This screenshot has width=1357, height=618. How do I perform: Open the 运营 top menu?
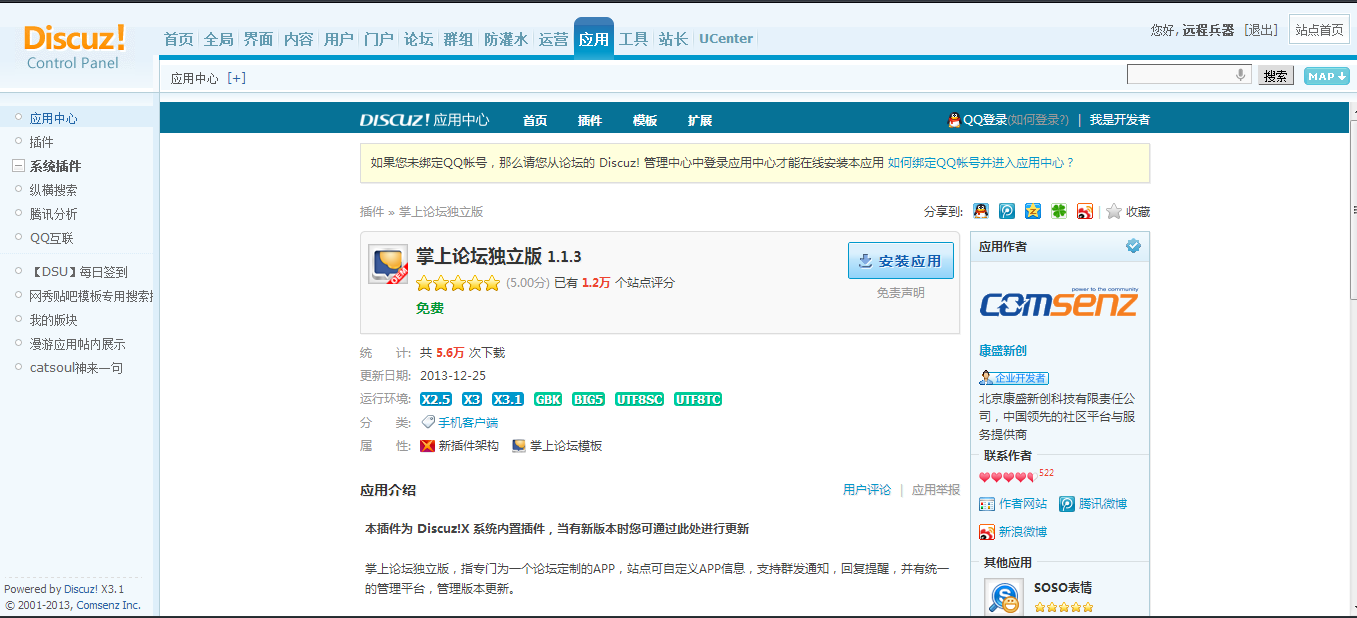(x=553, y=39)
